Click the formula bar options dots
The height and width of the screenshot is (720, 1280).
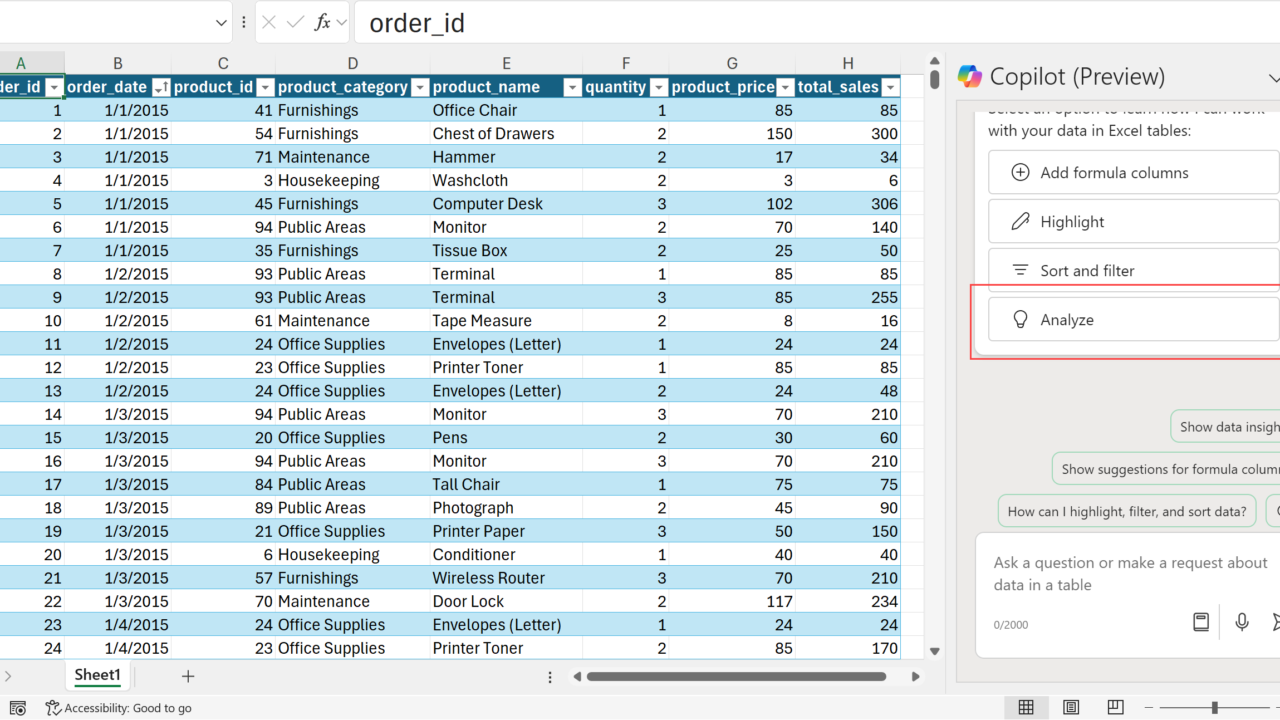click(244, 22)
